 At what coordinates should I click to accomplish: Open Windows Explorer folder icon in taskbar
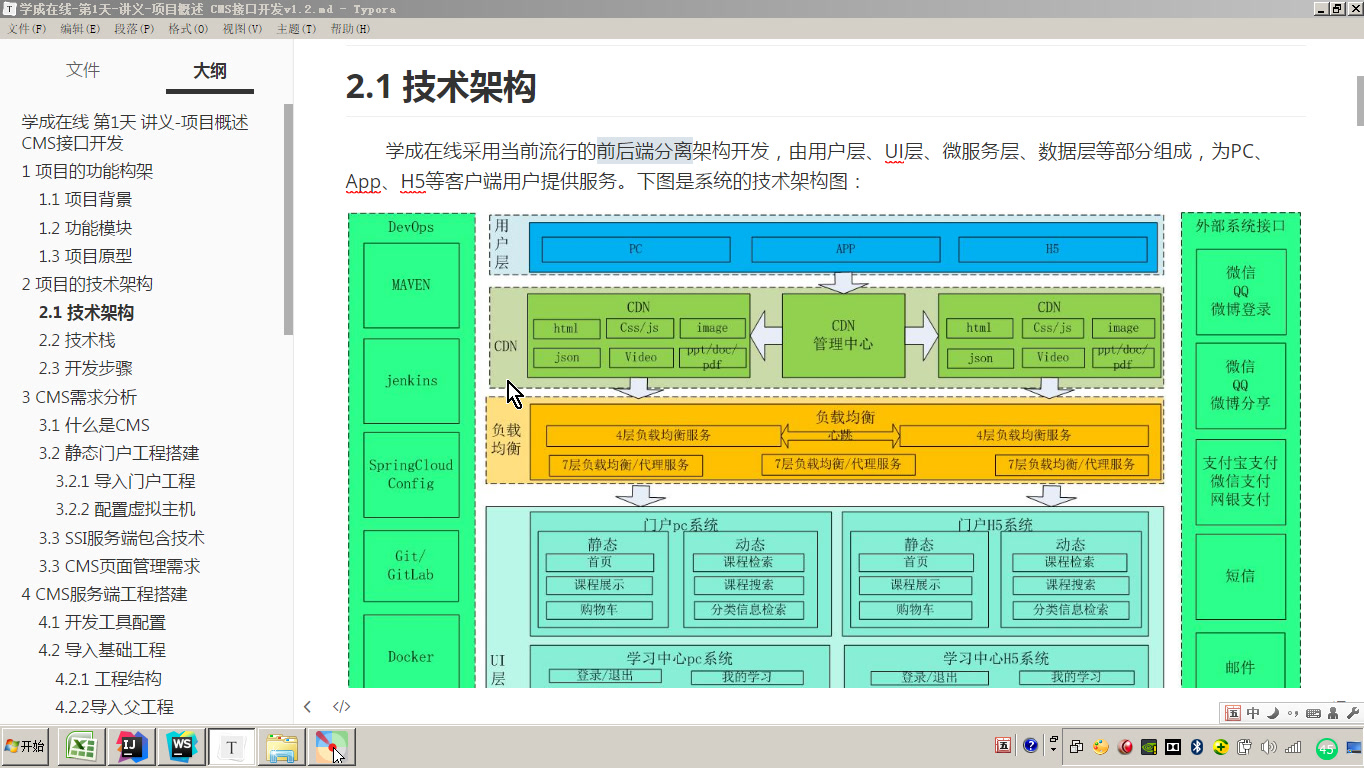(x=281, y=747)
